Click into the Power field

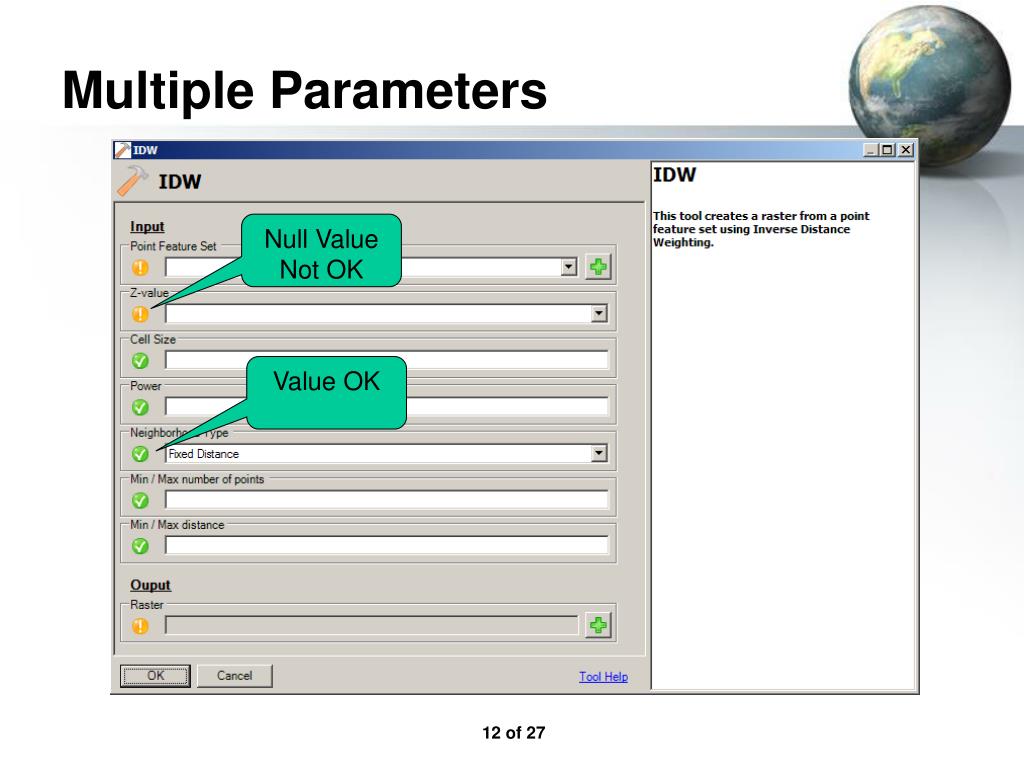point(387,407)
